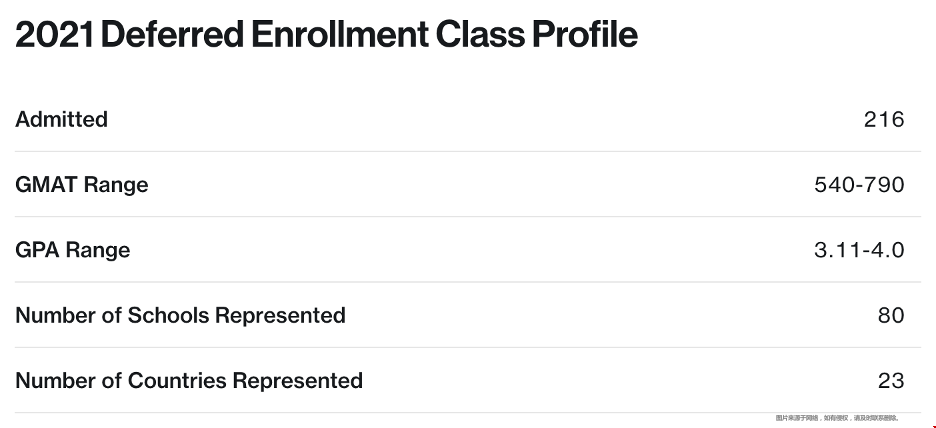936x428 pixels.
Task: Click the word Deferred in the title
Action: pyautogui.click(x=172, y=35)
